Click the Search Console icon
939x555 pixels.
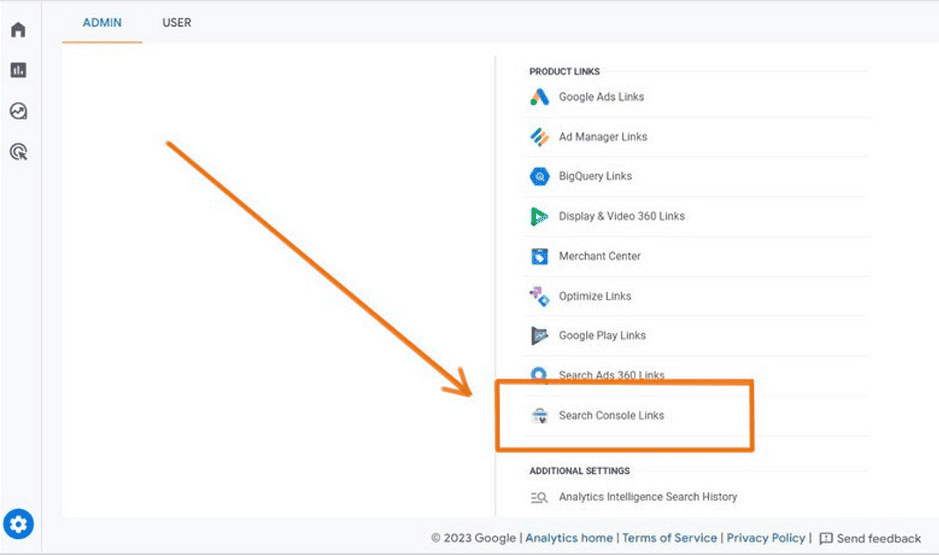(x=540, y=416)
